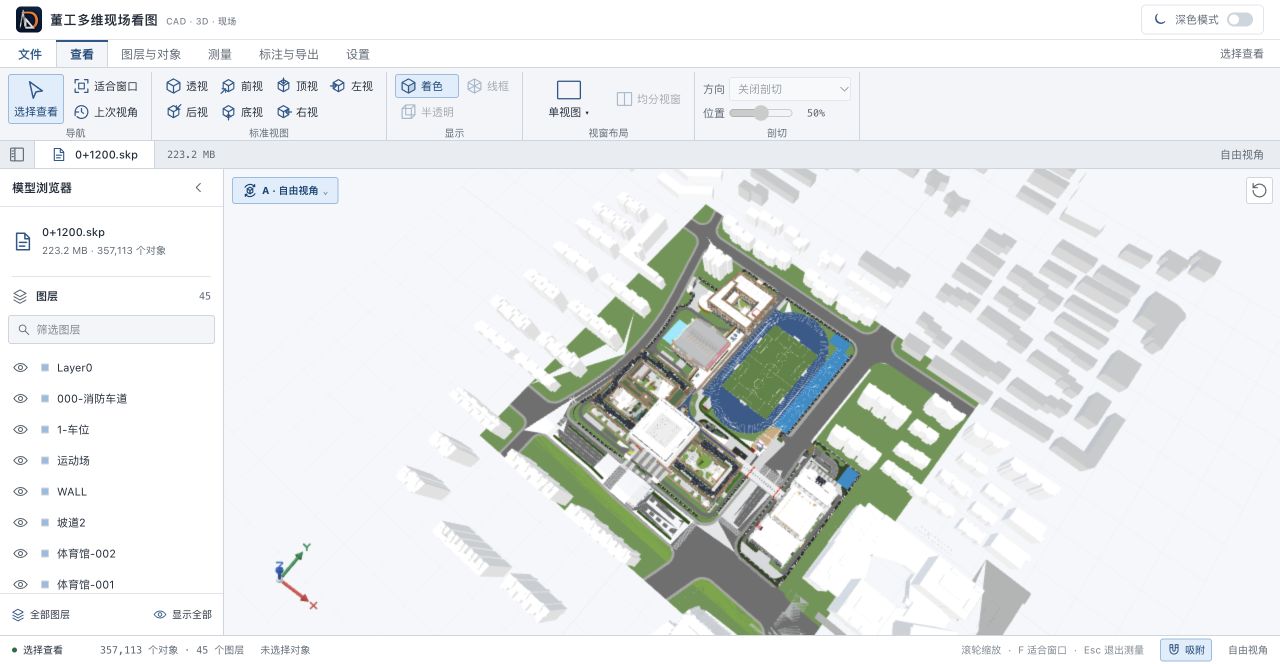Screen dimensions: 1280x664
Task: Toggle 深色模式 dark mode switch
Action: 1240,19
